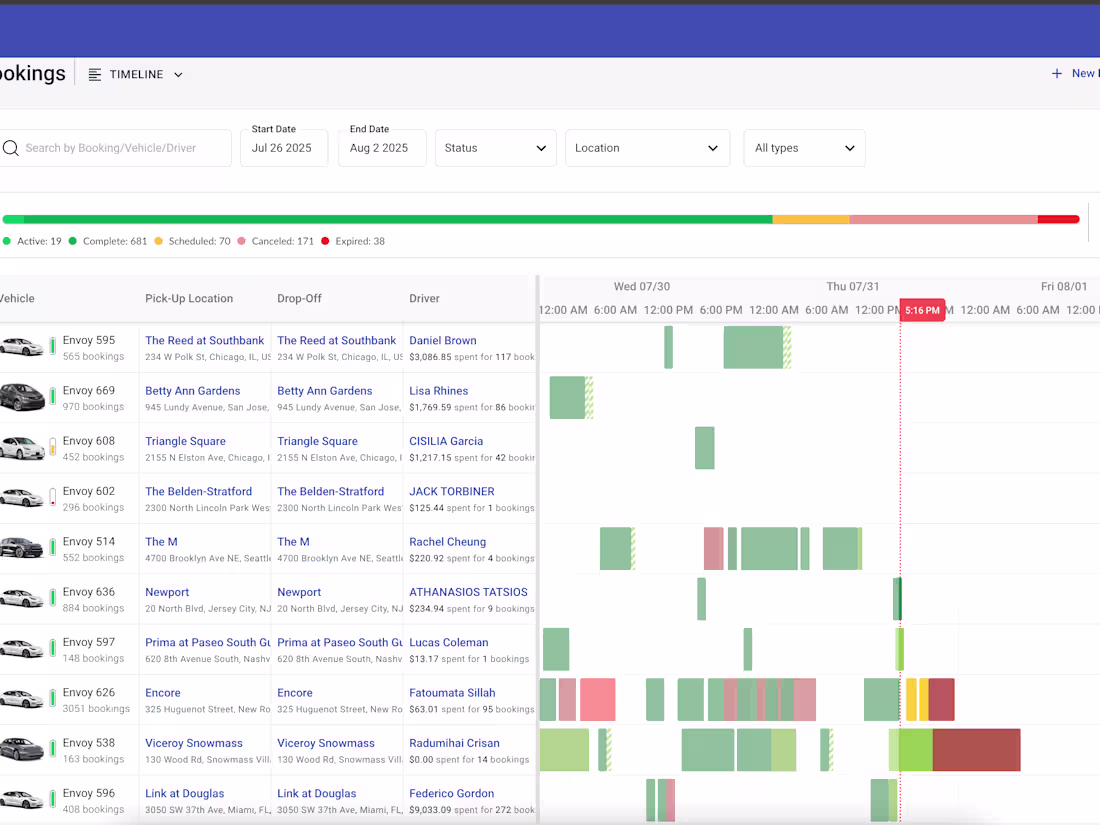Open driver JACK TORBINER link
Viewport: 1100px width, 825px height.
(x=452, y=491)
